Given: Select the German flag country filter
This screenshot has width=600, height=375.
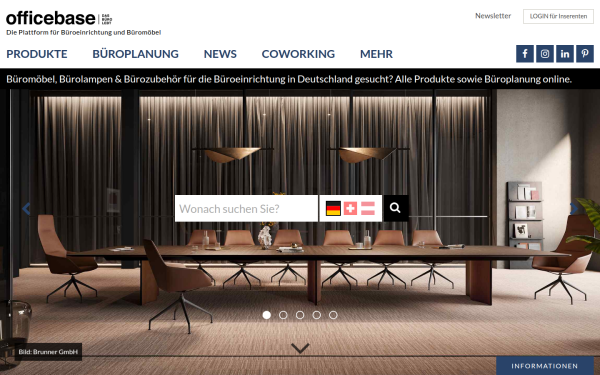Looking at the screenshot, I should (x=333, y=209).
